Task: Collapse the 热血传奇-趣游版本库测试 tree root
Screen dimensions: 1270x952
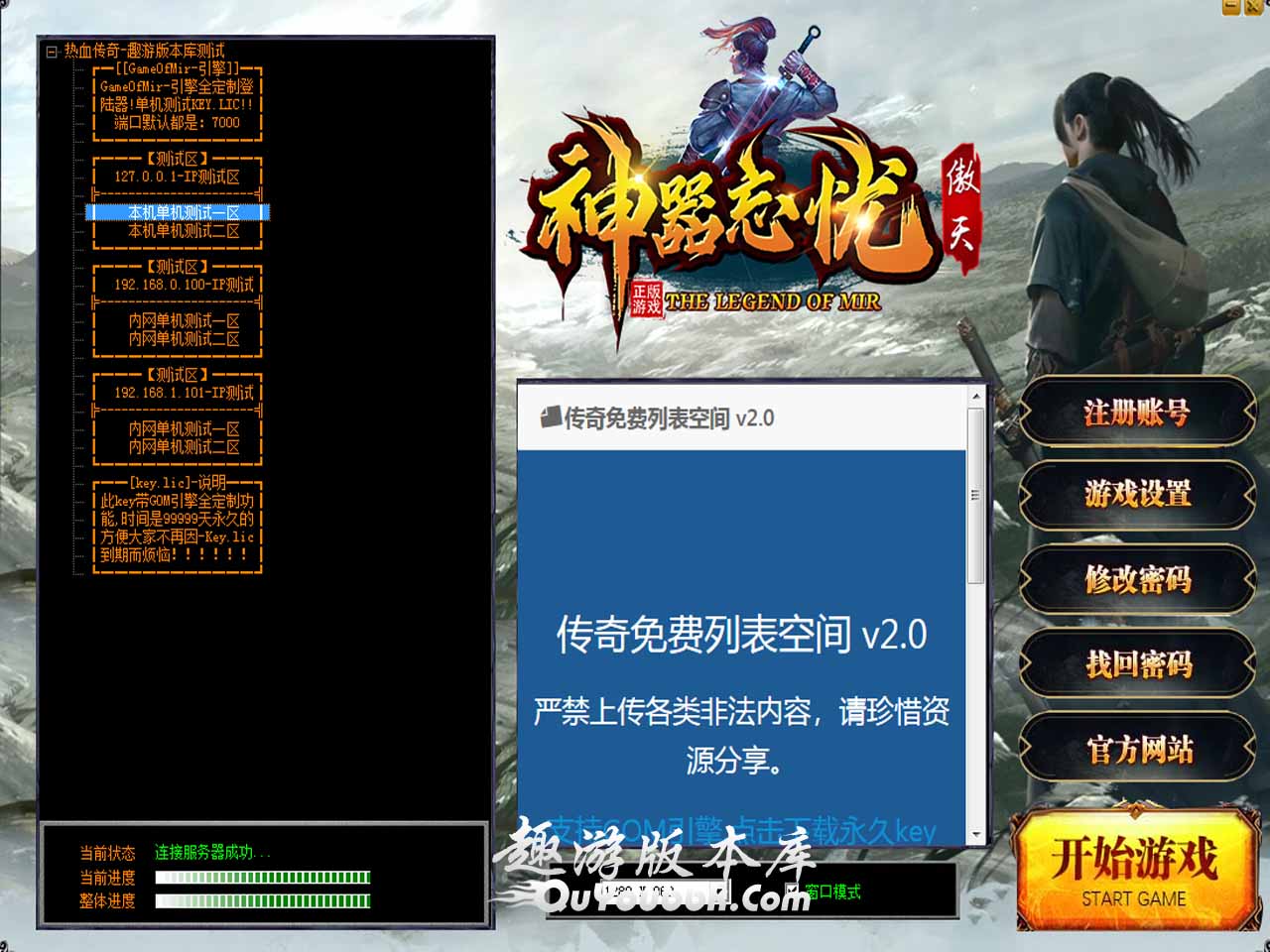Action: pos(52,52)
